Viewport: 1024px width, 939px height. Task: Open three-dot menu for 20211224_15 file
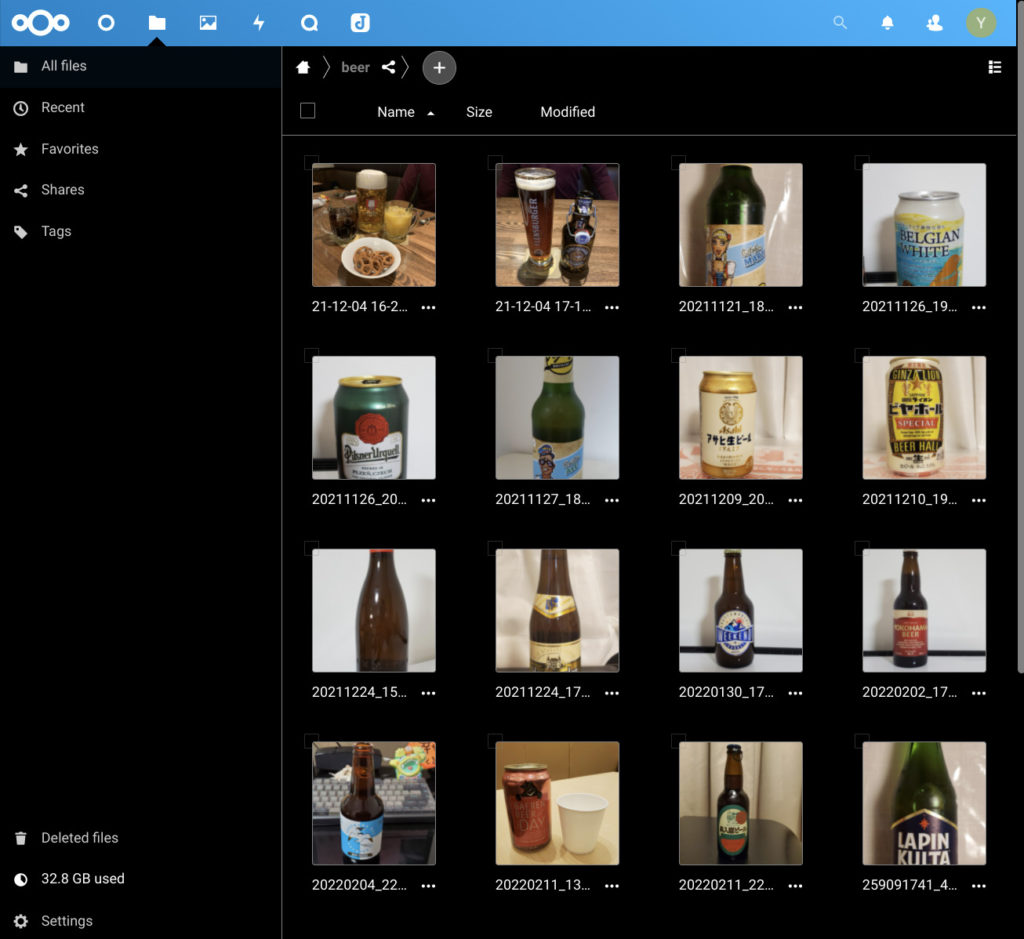click(x=428, y=693)
